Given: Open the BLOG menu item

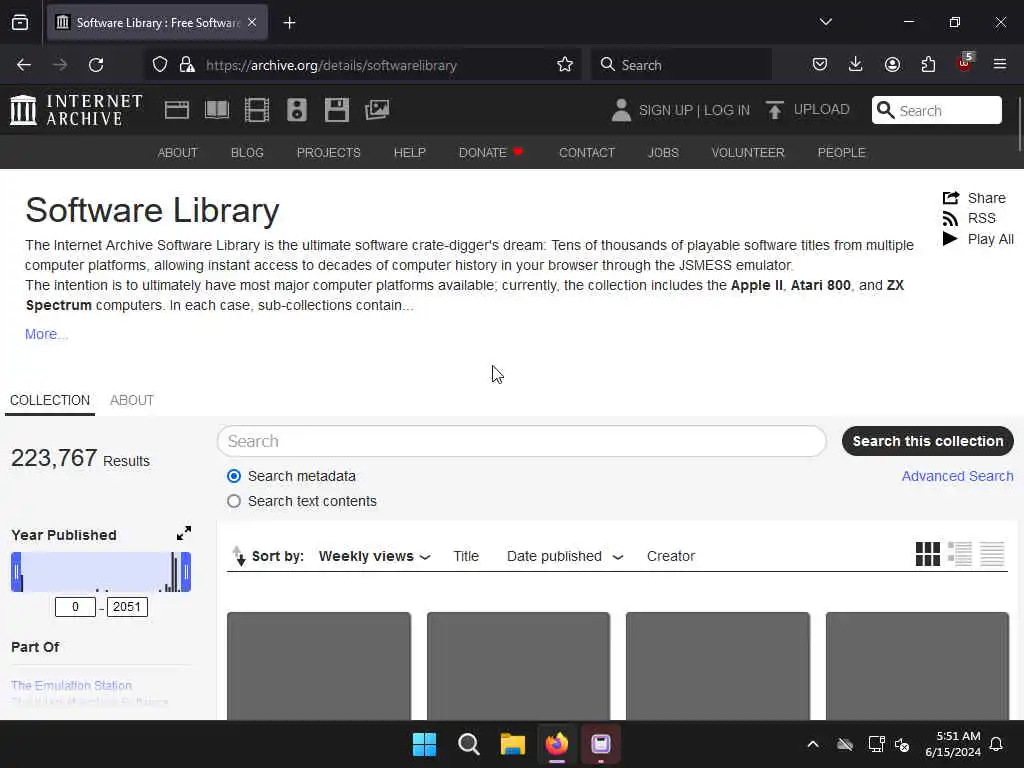Looking at the screenshot, I should pyautogui.click(x=247, y=153).
